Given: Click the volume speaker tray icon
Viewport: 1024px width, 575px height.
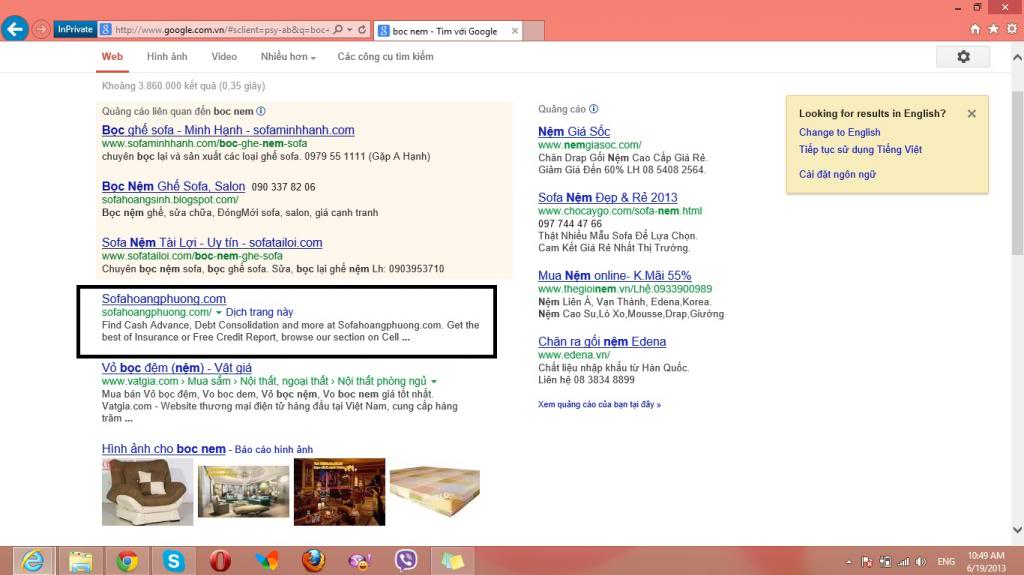Looking at the screenshot, I should click(921, 561).
